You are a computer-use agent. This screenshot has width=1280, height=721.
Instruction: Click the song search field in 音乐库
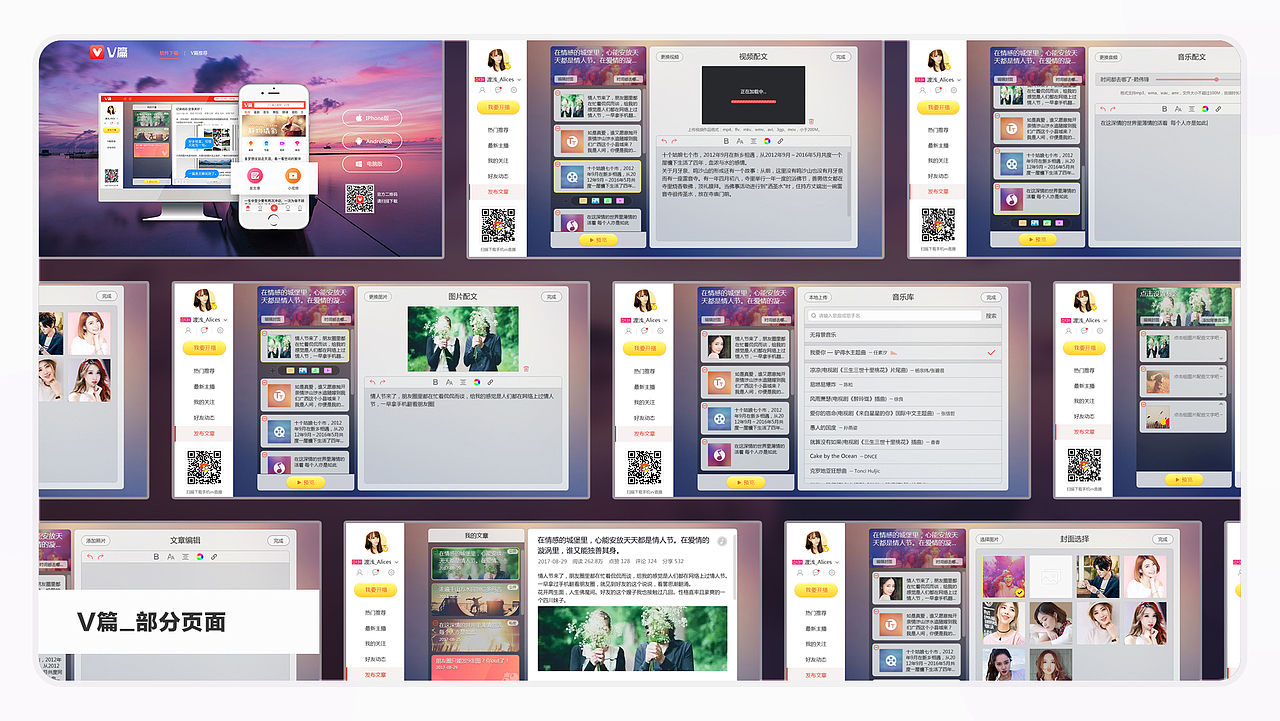pyautogui.click(x=895, y=316)
